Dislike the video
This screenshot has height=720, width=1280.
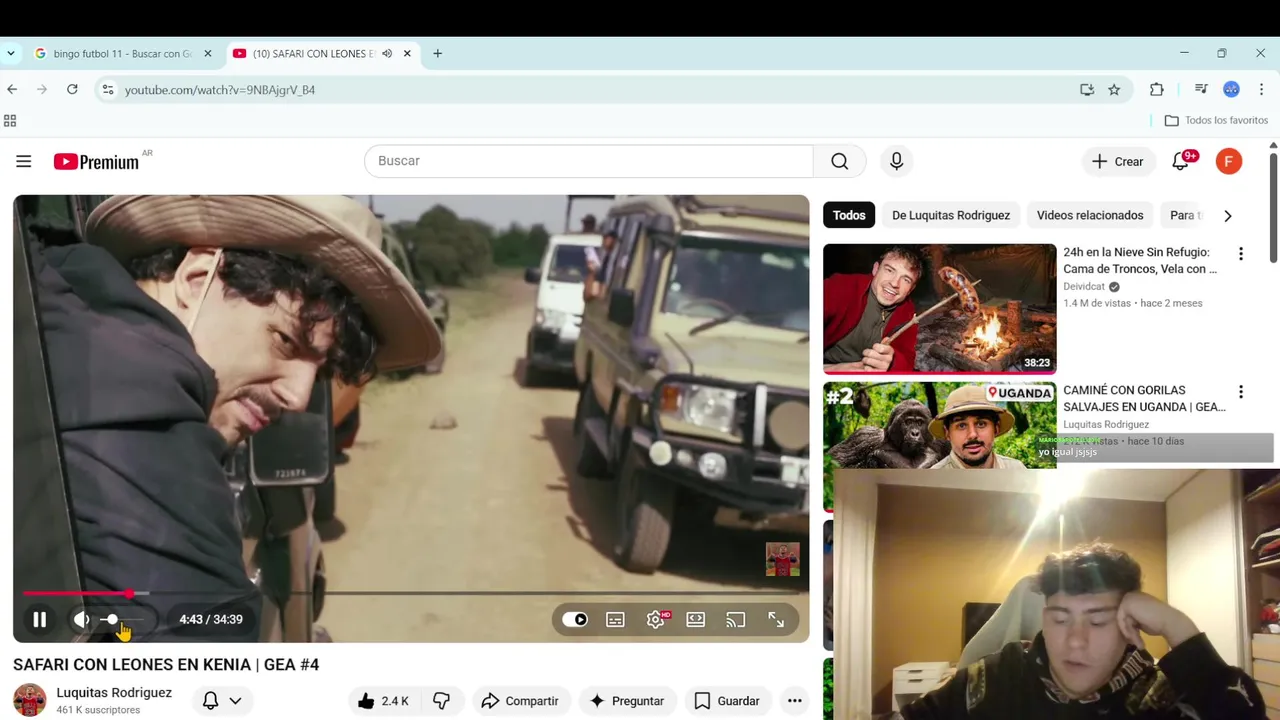pos(442,701)
